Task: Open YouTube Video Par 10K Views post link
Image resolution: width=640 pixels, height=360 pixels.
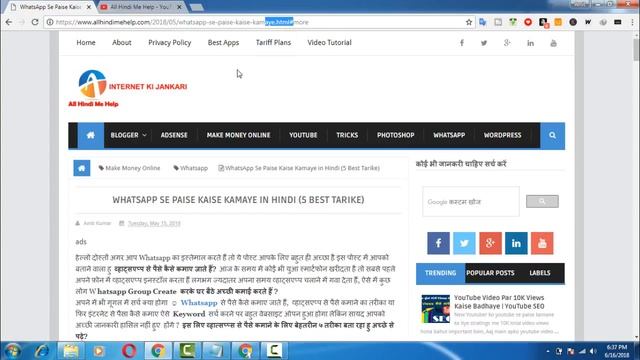Action: [x=499, y=302]
